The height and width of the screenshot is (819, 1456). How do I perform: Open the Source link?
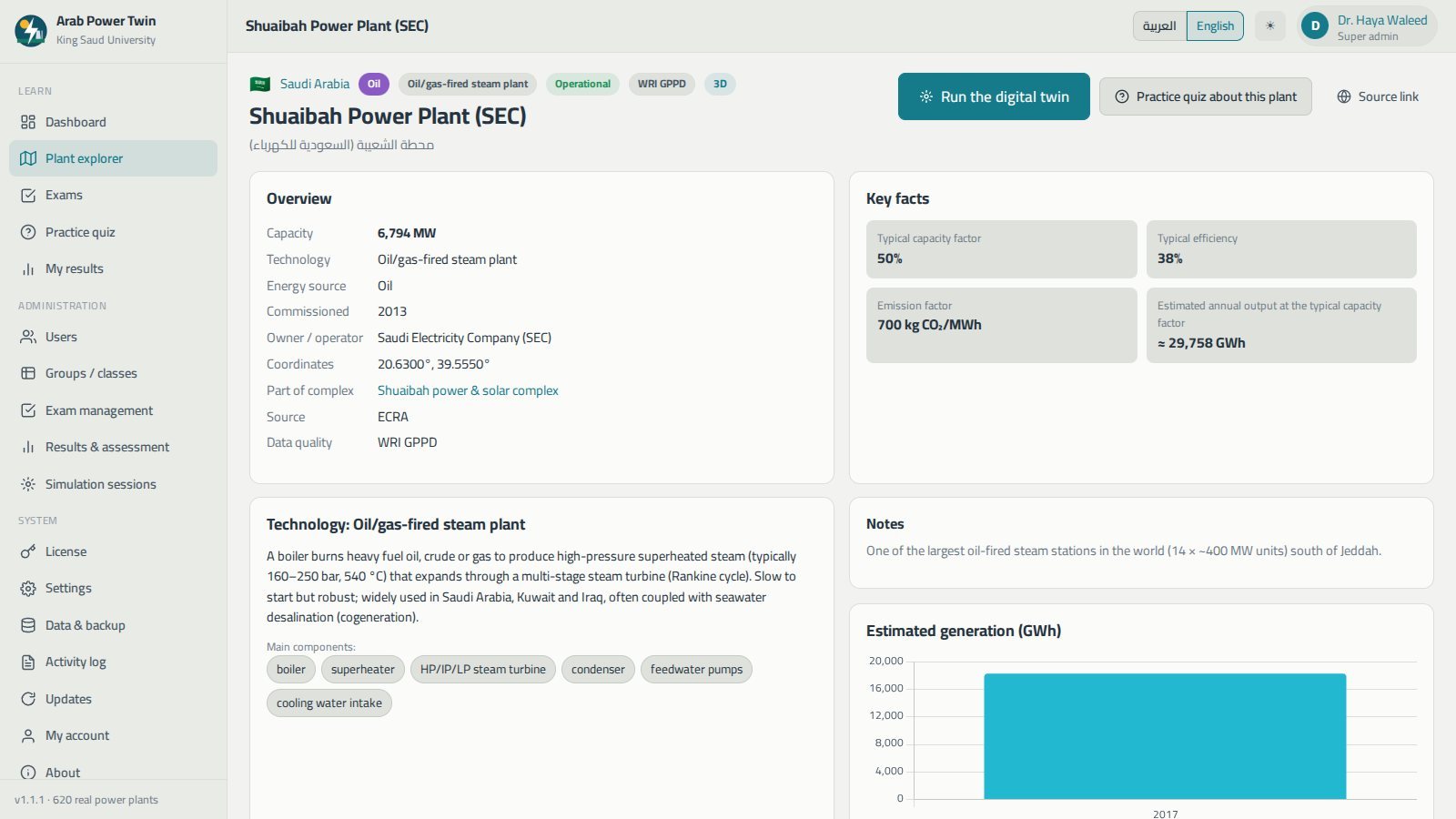pyautogui.click(x=1378, y=96)
